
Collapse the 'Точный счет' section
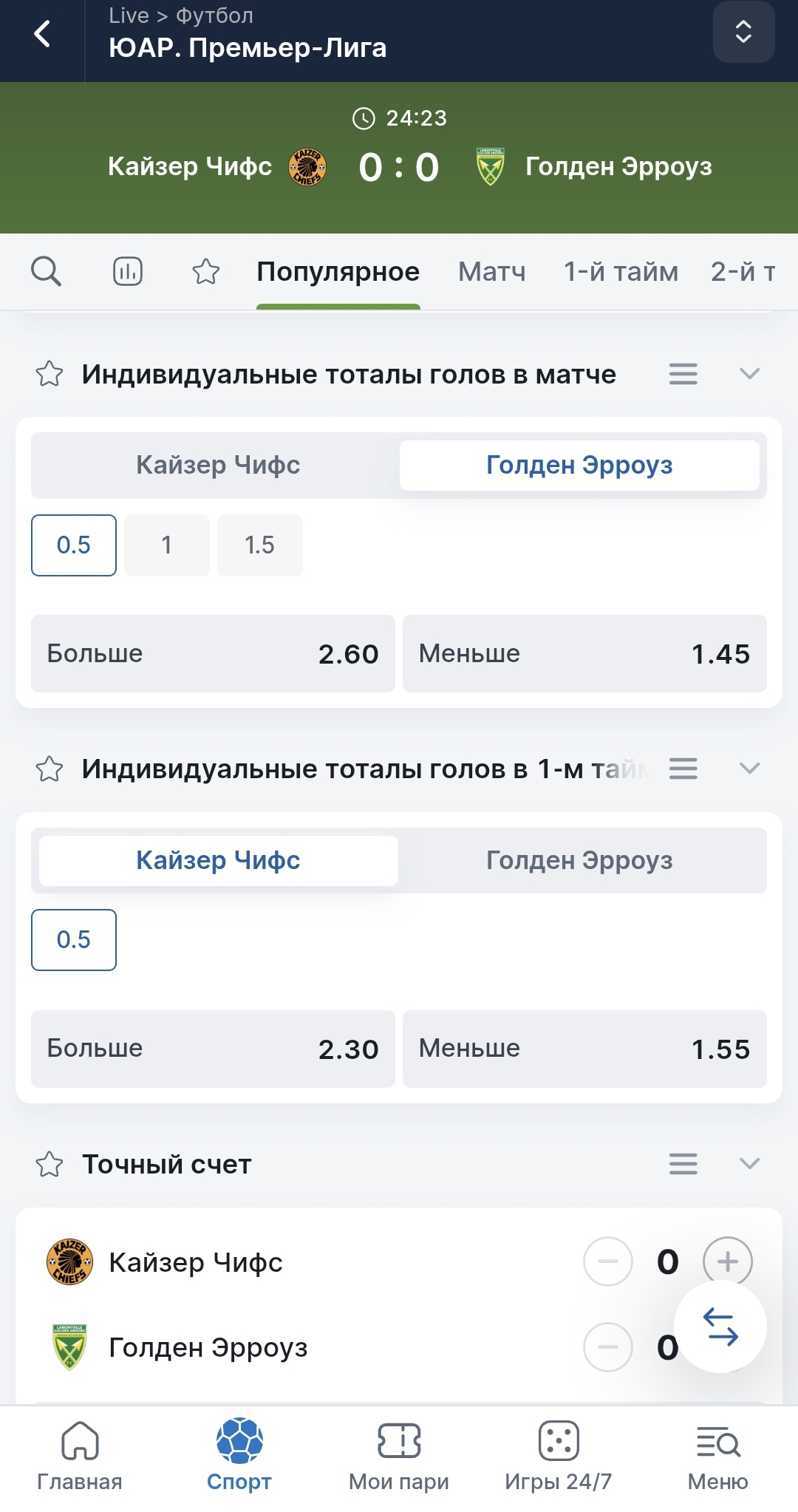pyautogui.click(x=749, y=1164)
